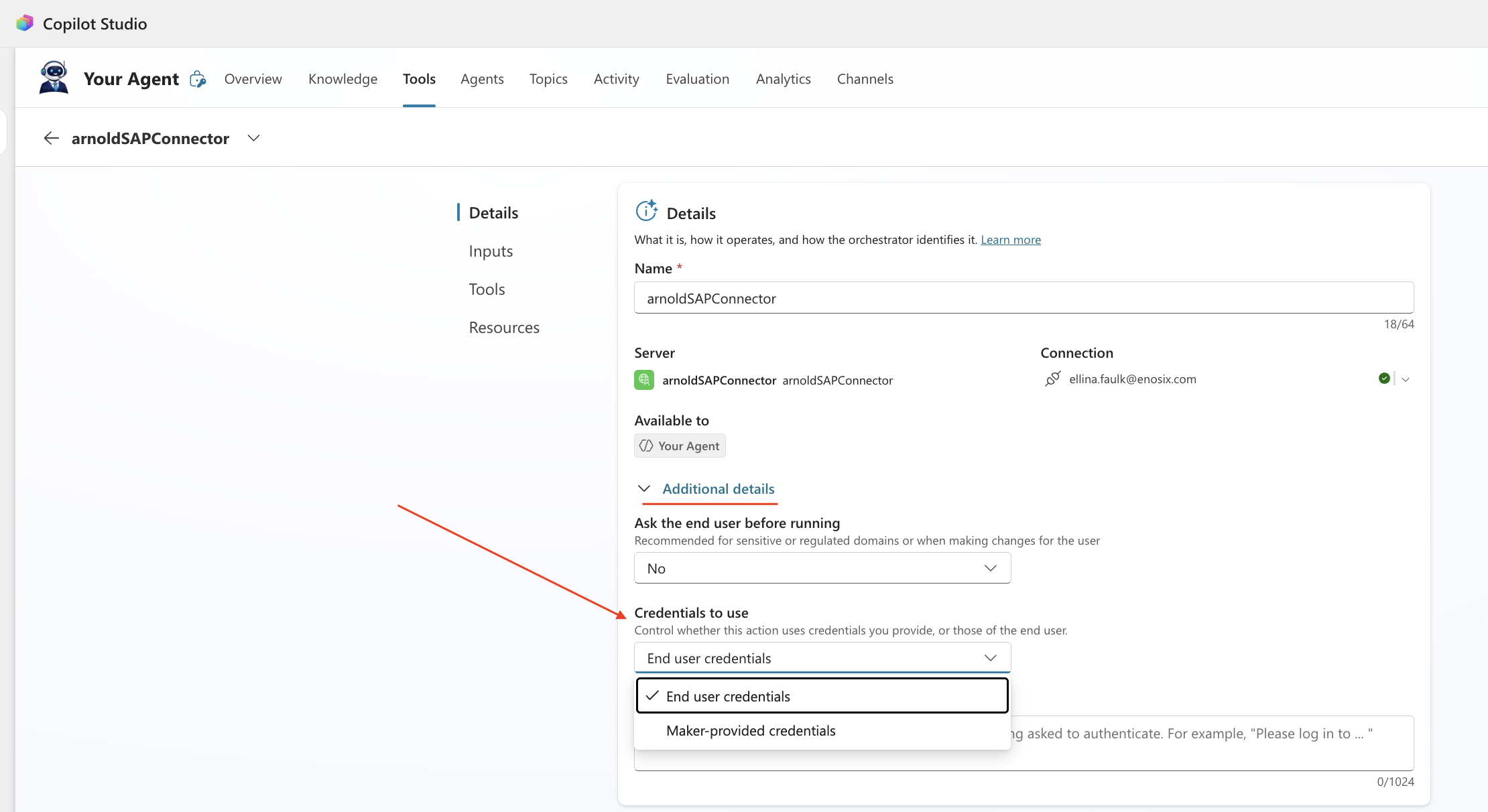Click the connection plug icon beside the email
The image size is (1488, 812).
point(1052,379)
